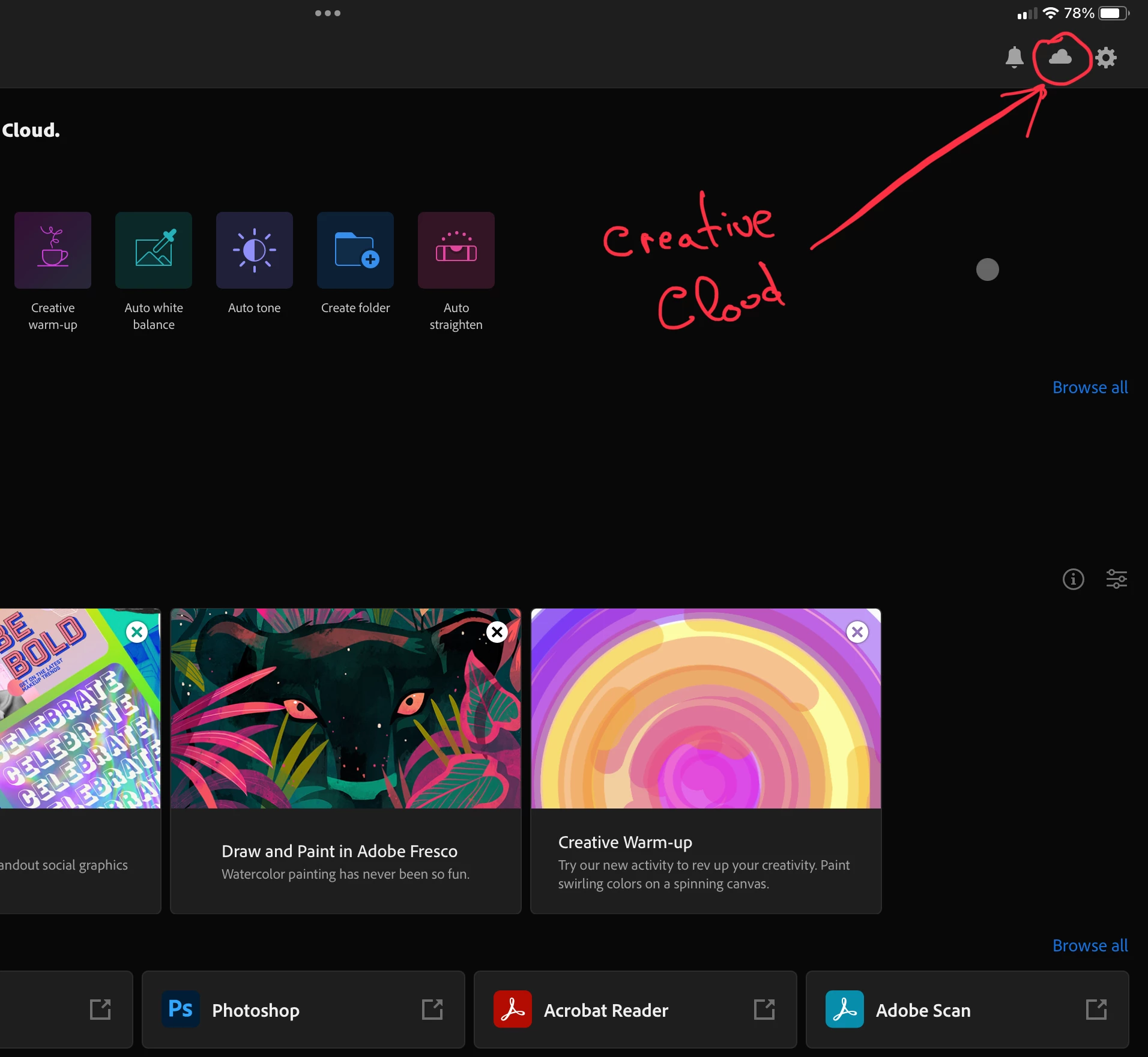Dismiss the Creative Warm-up card
Image resolution: width=1148 pixels, height=1057 pixels.
click(x=857, y=631)
